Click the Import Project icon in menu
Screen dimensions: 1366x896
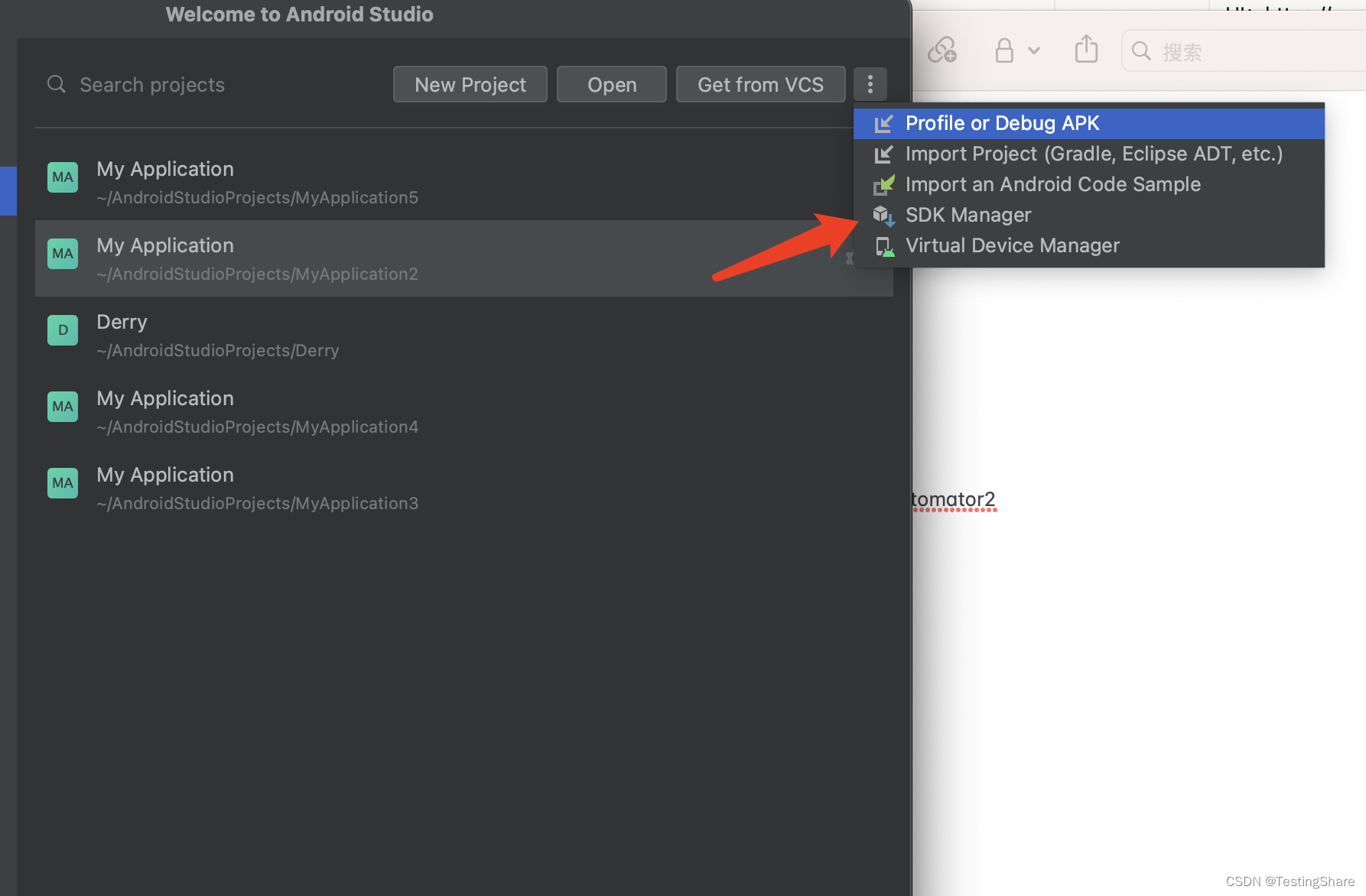[x=883, y=154]
